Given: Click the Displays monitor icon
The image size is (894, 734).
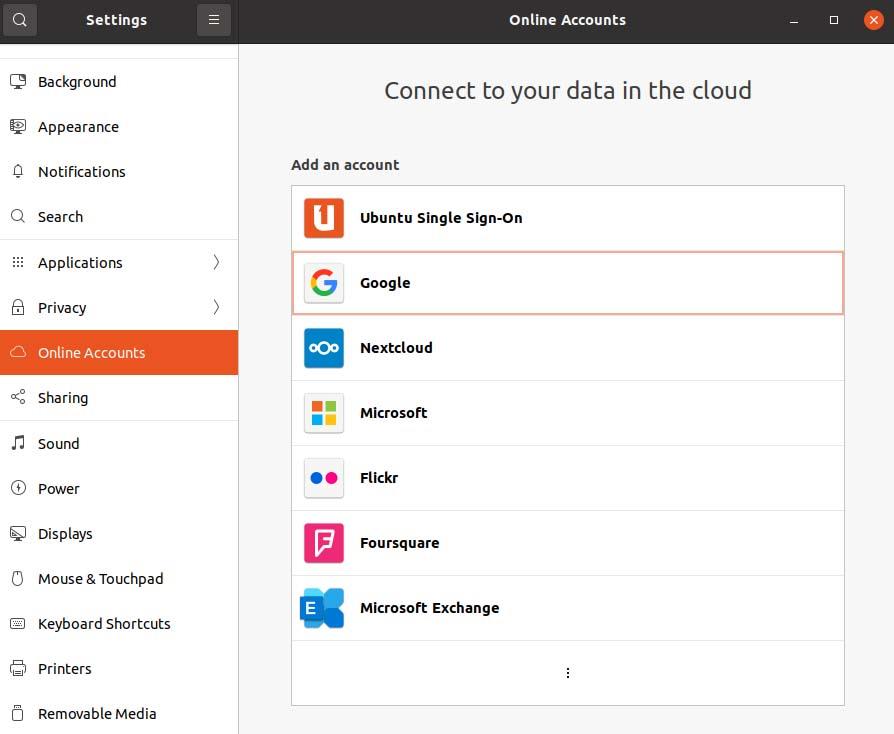Looking at the screenshot, I should 18,533.
